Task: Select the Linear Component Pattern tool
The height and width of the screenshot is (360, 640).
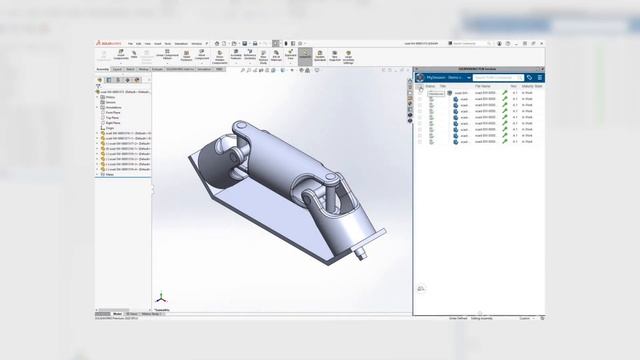Action: click(167, 55)
